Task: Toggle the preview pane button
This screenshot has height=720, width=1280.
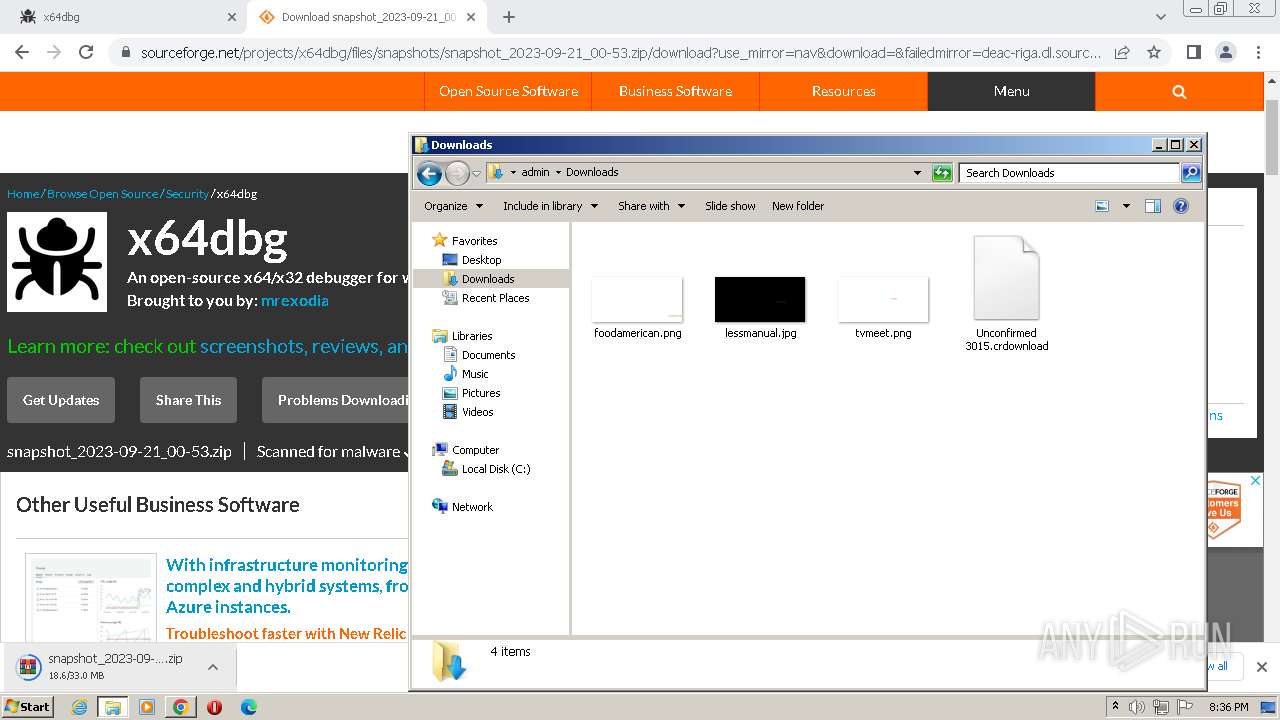Action: pos(1153,206)
